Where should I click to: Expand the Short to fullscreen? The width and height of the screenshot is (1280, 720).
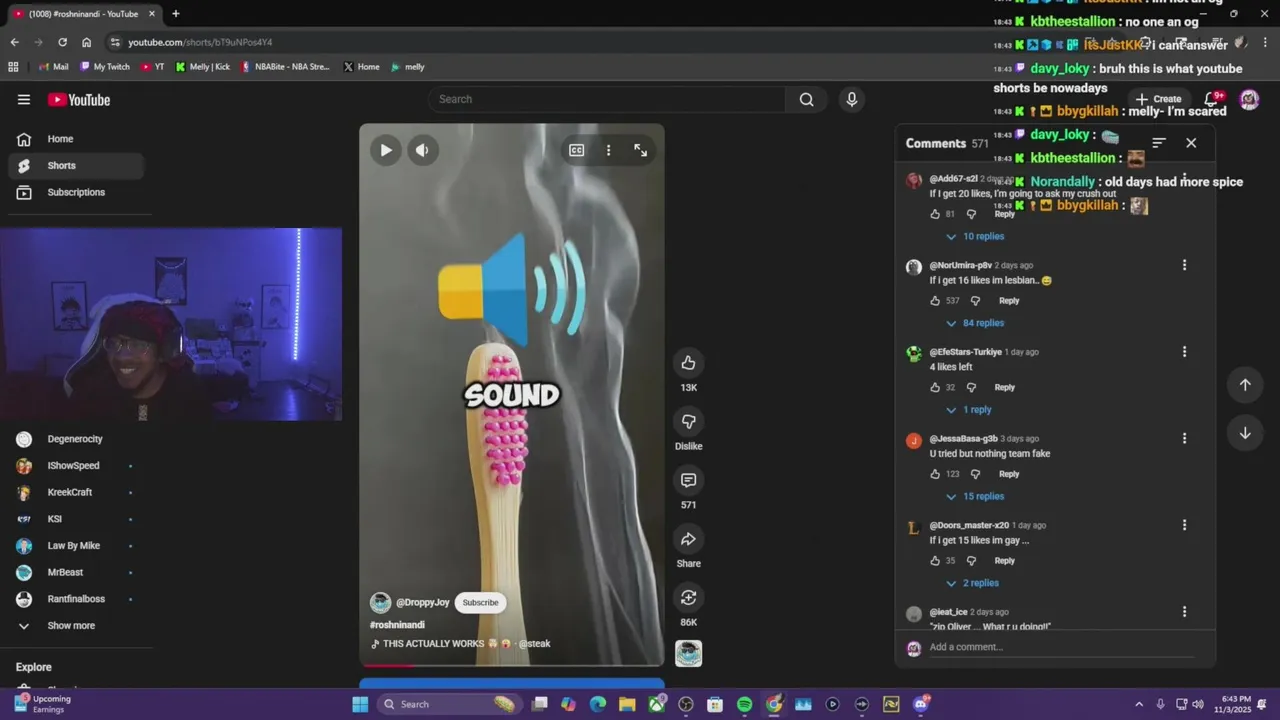point(641,150)
